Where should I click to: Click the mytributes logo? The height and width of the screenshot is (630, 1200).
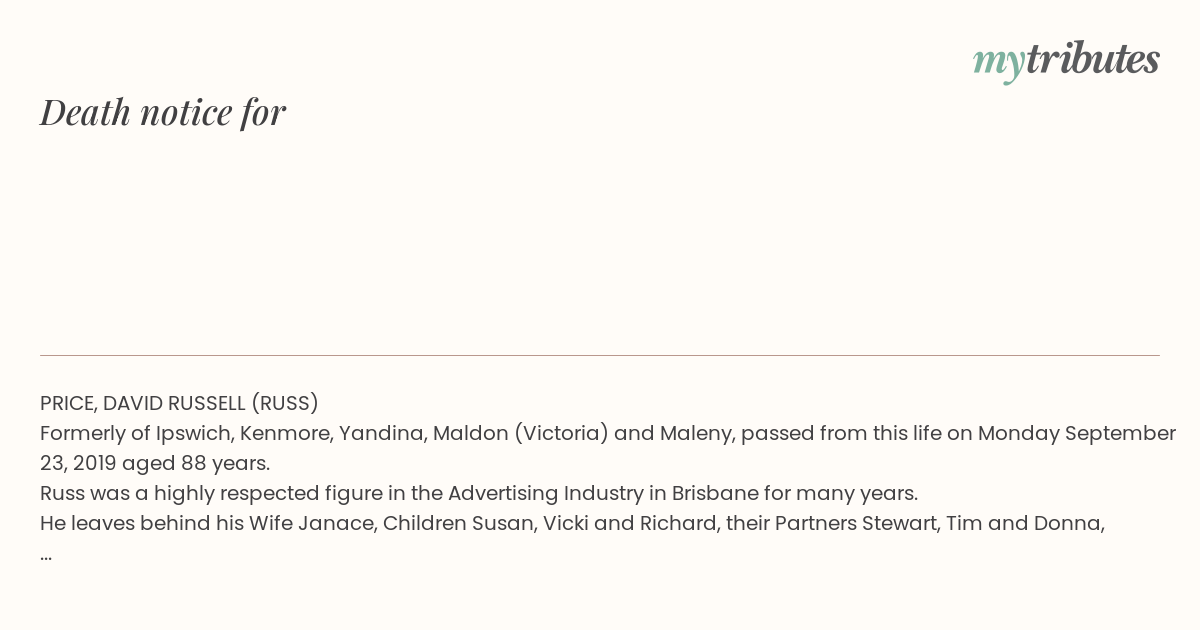1066,61
